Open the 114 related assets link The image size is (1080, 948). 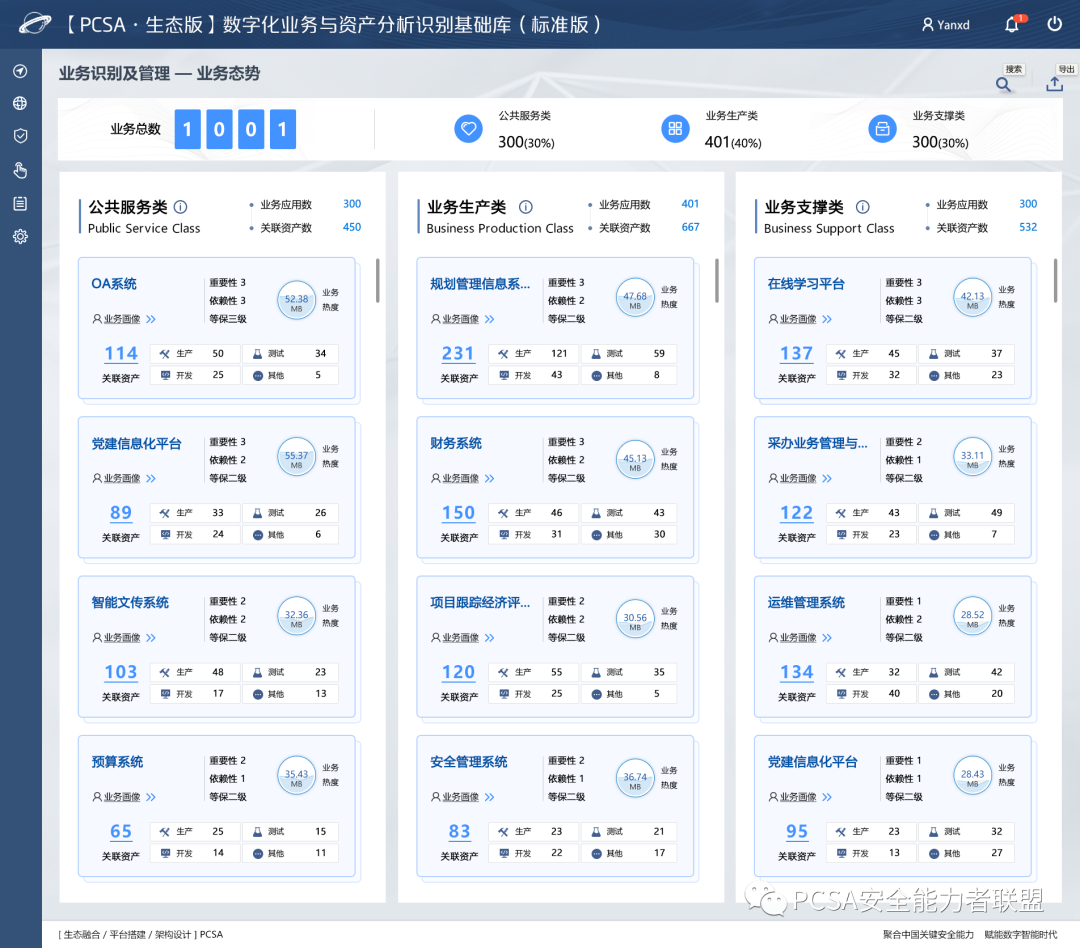[x=121, y=353]
